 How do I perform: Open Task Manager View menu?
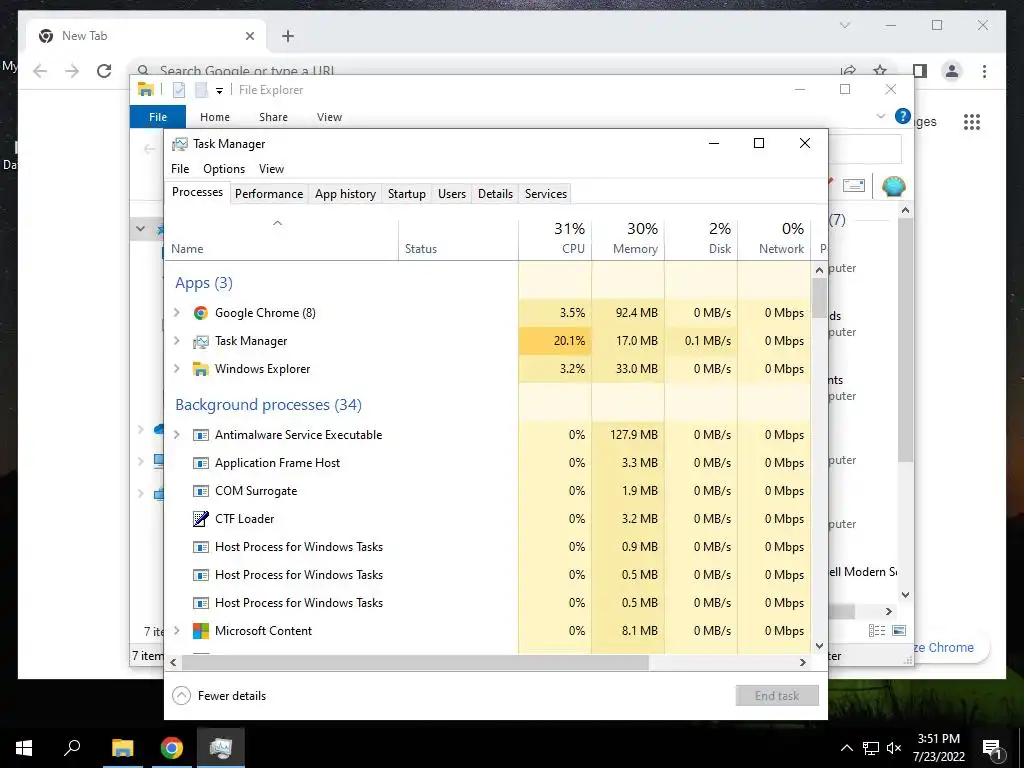(271, 168)
